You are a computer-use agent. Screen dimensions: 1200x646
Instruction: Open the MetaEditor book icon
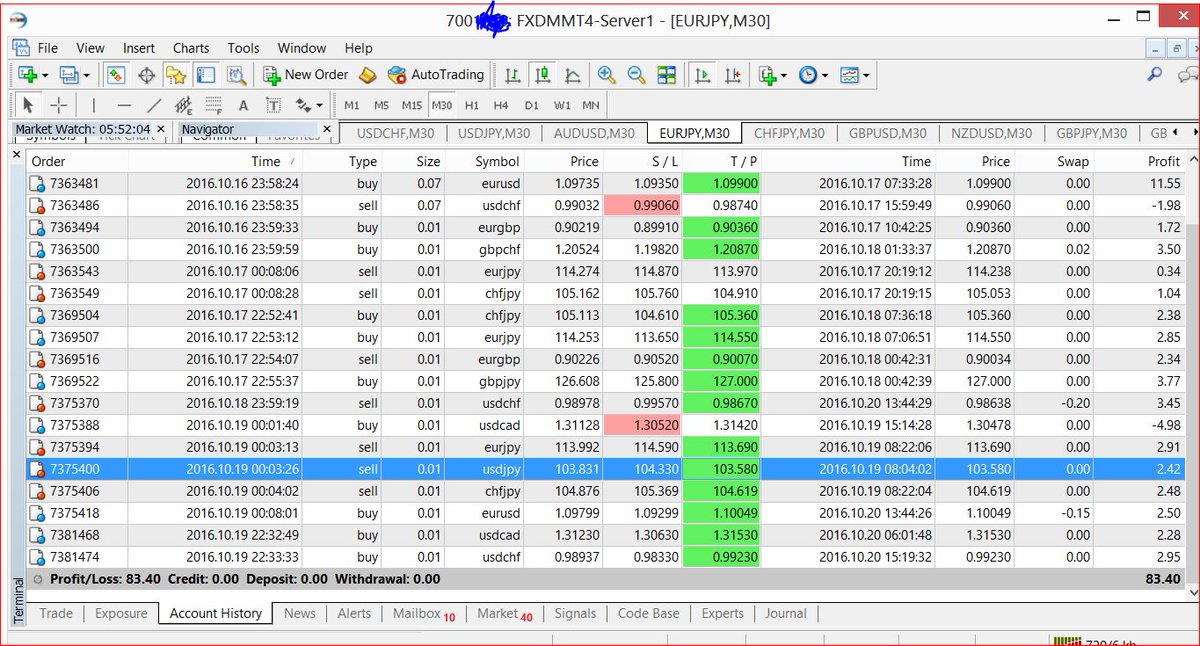(x=367, y=74)
